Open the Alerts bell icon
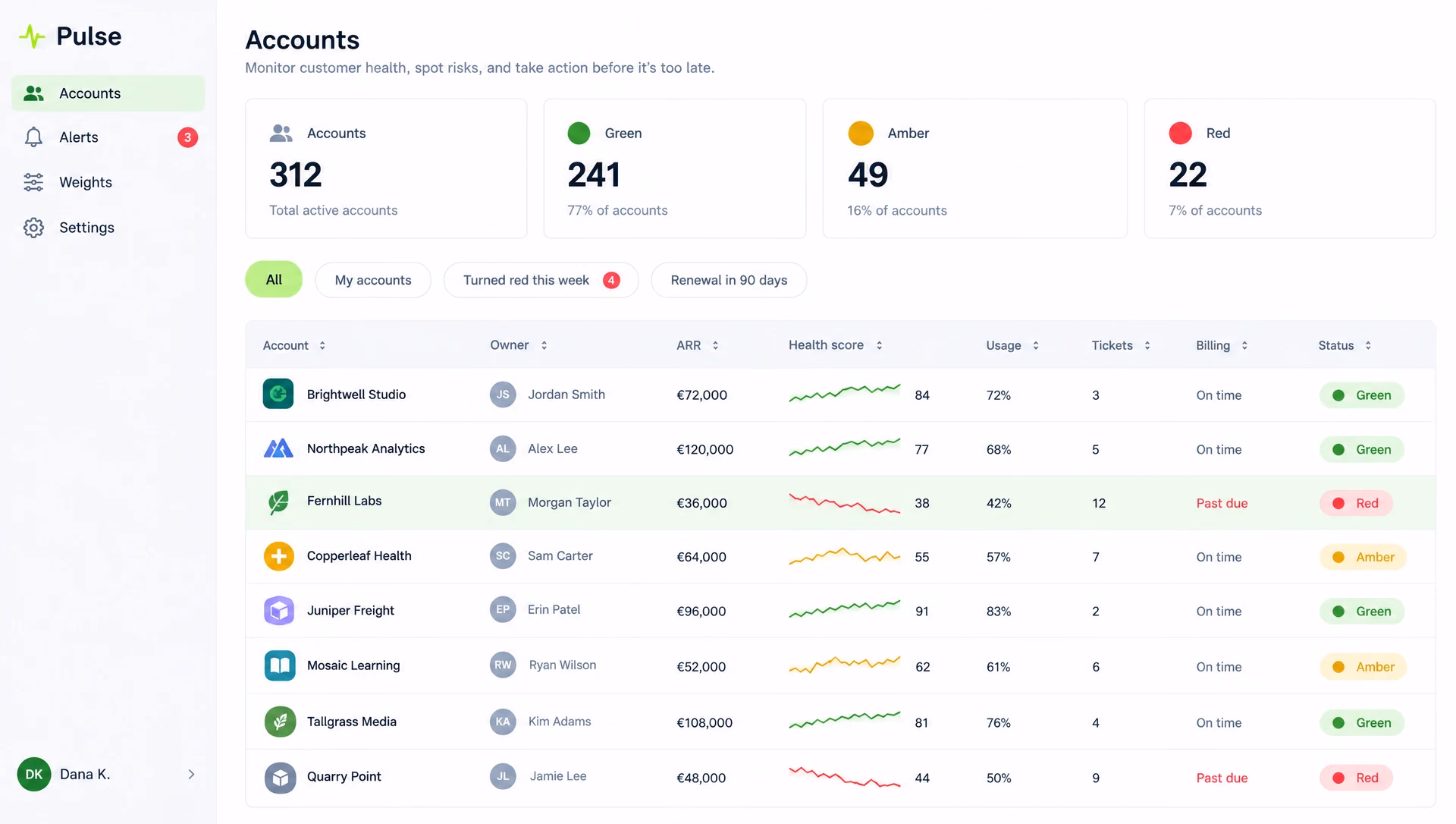Viewport: 1456px width, 824px height. coord(33,137)
